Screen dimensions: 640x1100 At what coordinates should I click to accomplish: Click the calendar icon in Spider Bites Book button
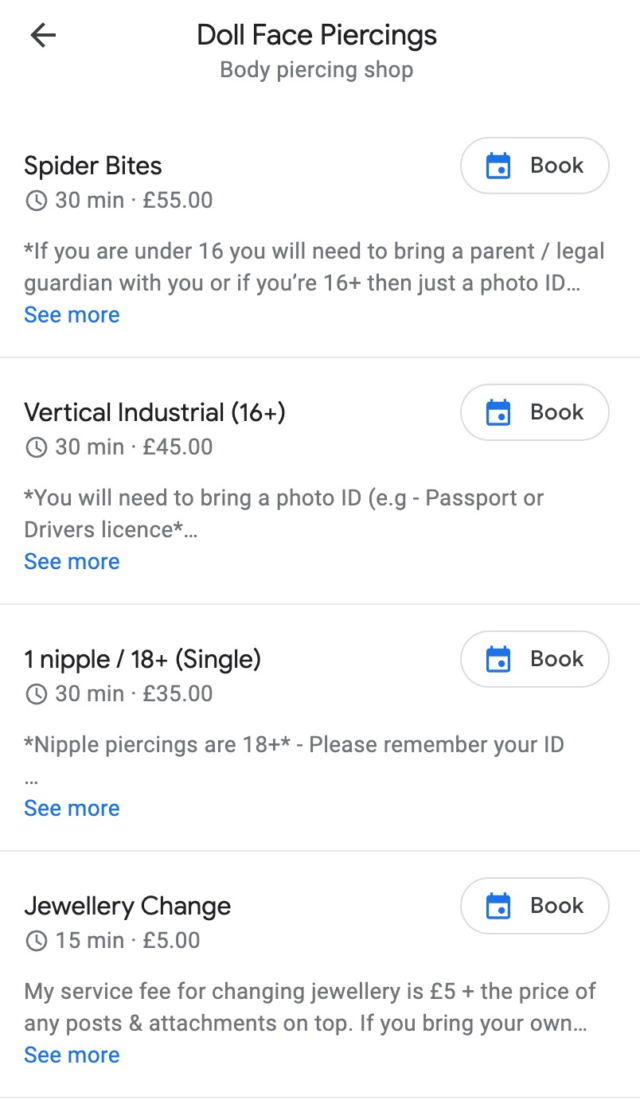(497, 165)
